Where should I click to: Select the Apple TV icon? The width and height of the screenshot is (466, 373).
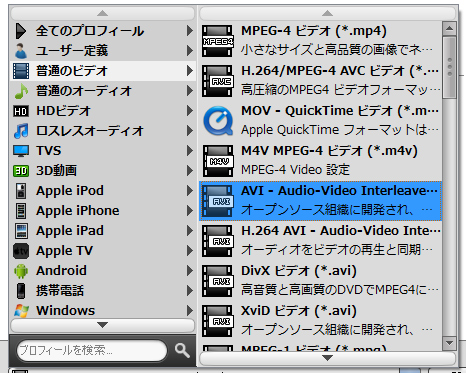21,251
